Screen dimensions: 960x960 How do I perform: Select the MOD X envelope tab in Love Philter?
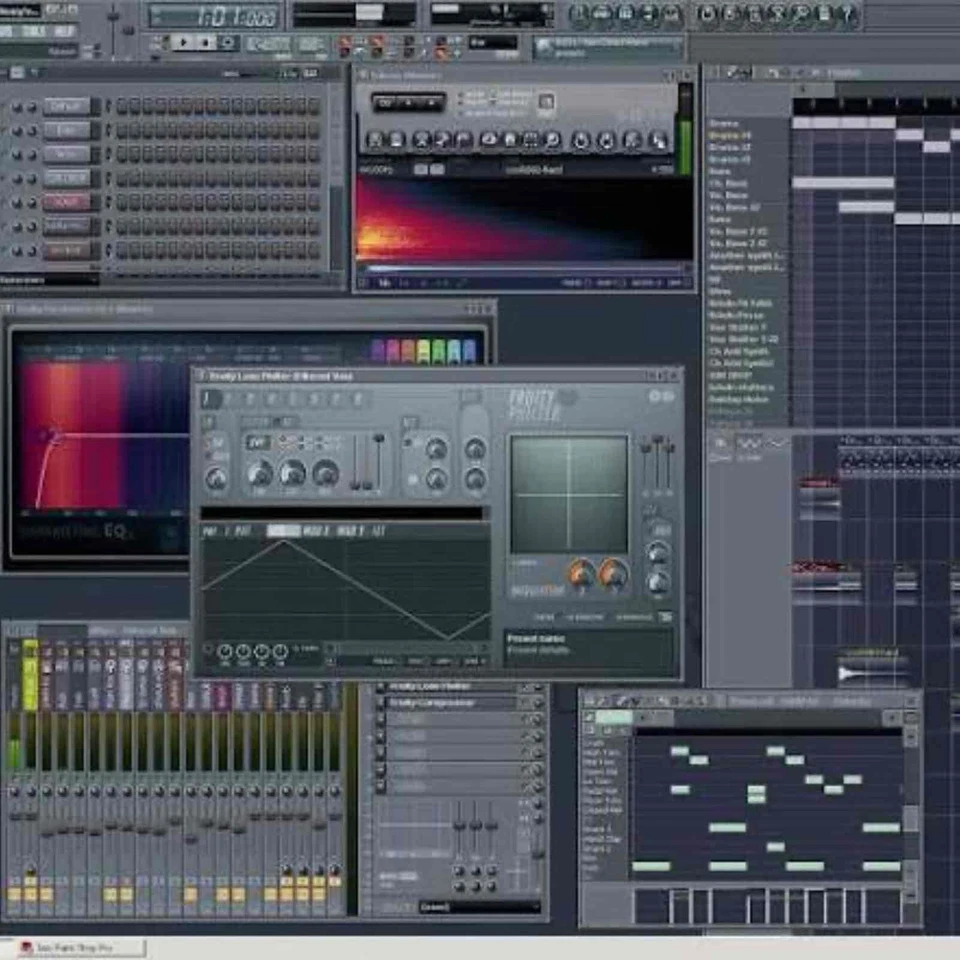coord(313,527)
